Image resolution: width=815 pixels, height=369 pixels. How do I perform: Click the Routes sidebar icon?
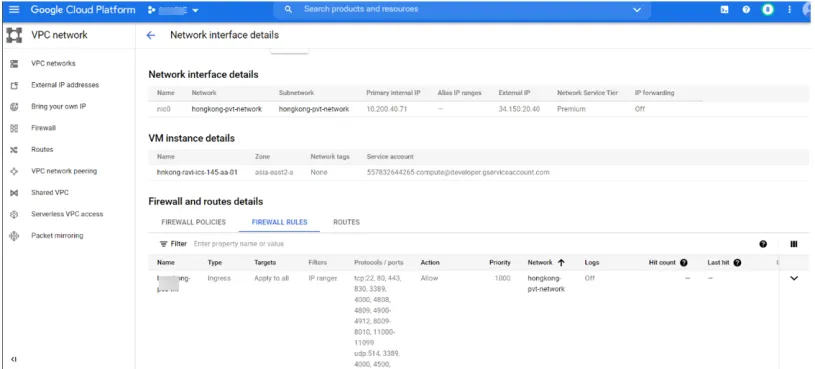point(15,150)
